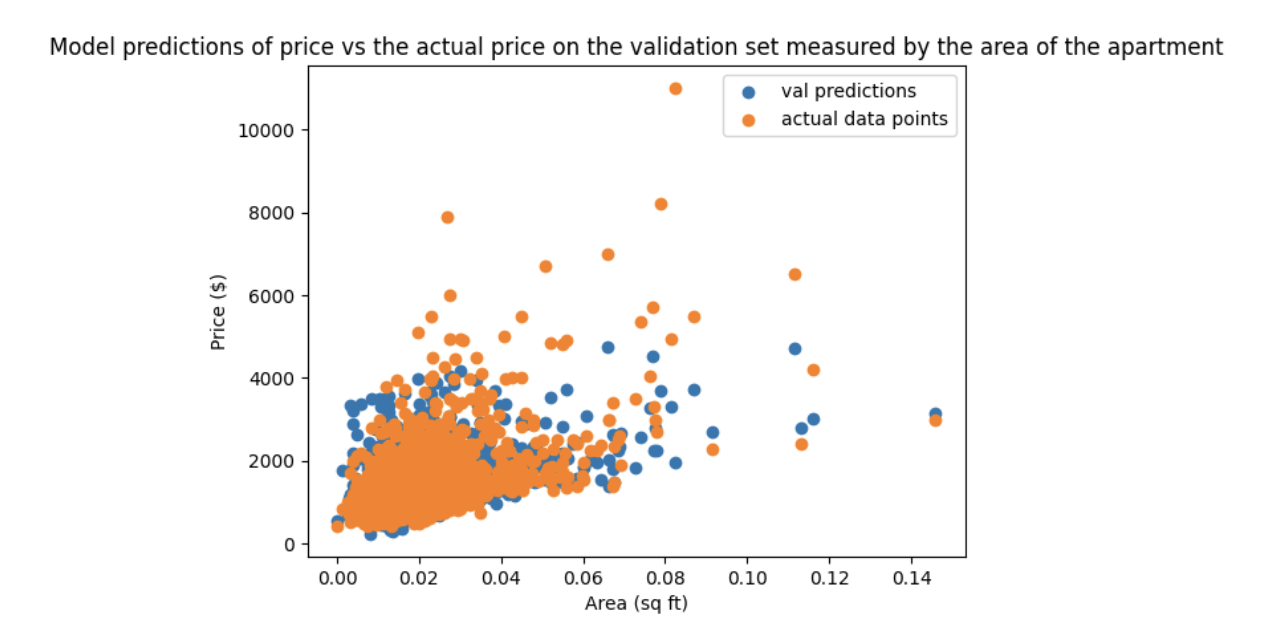Click the orange point just above price 8000
The height and width of the screenshot is (632, 1272).
(661, 204)
